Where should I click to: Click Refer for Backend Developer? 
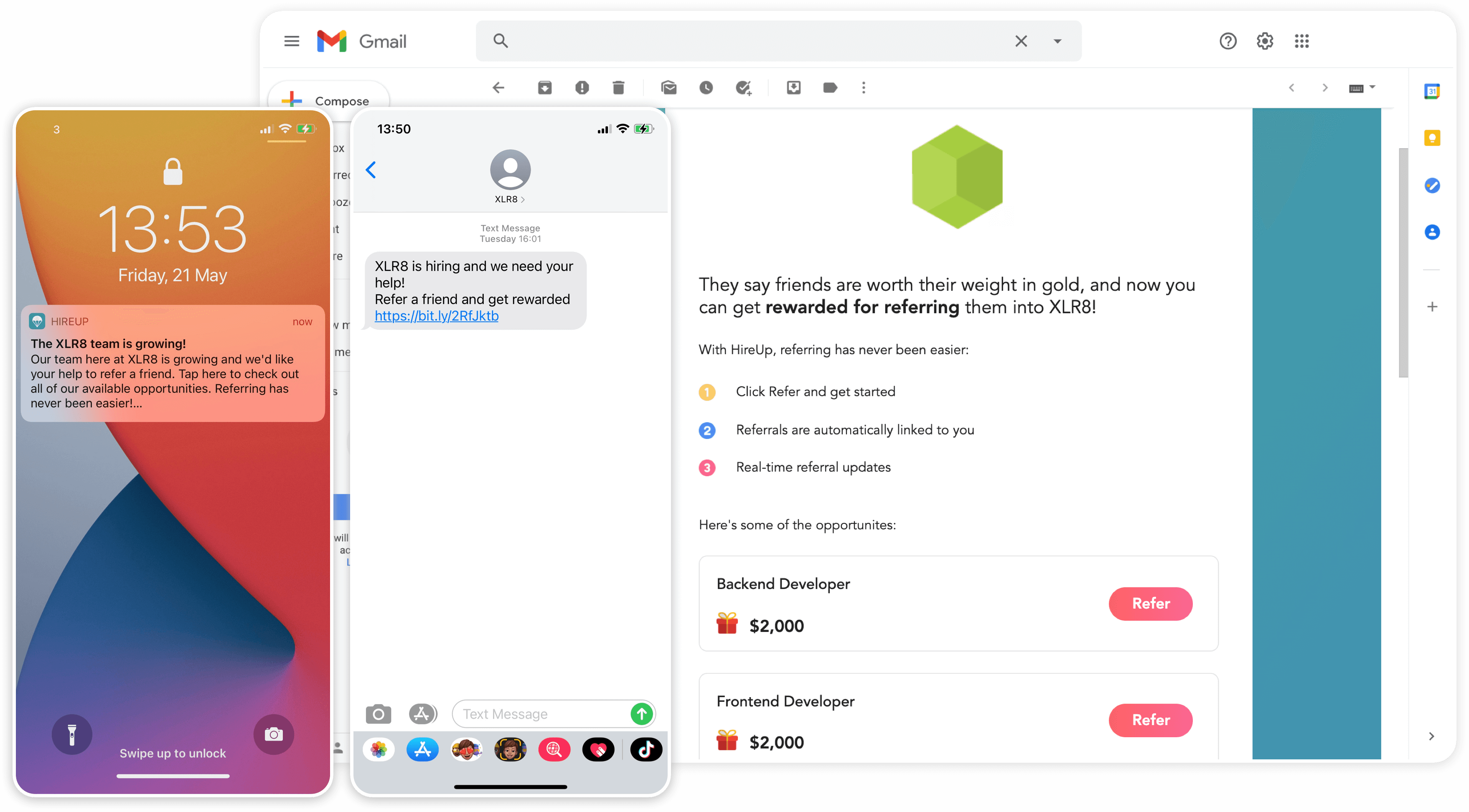click(1150, 603)
